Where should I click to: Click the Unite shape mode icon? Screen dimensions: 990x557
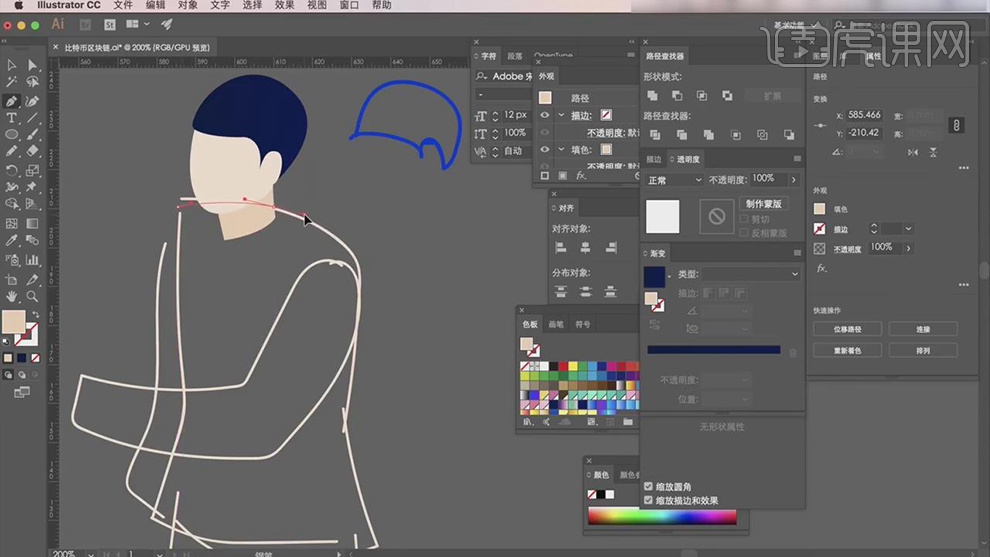652,96
